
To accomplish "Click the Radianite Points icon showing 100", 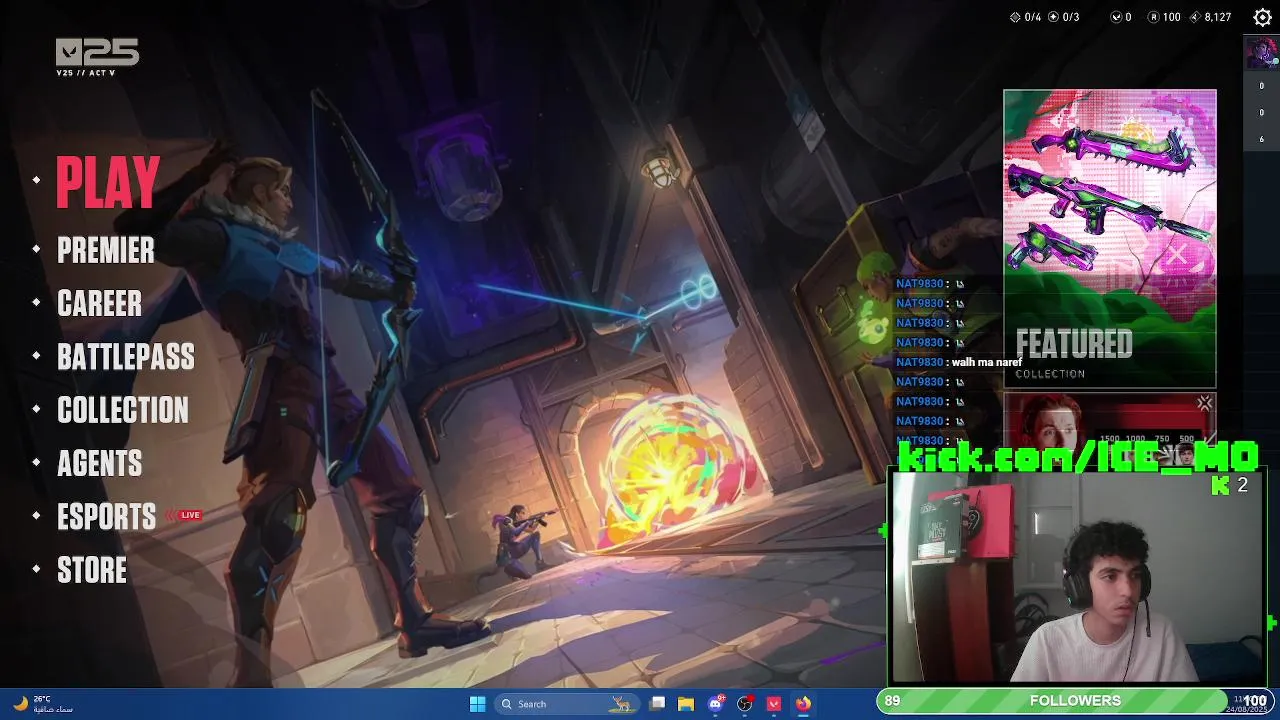I will point(1153,17).
